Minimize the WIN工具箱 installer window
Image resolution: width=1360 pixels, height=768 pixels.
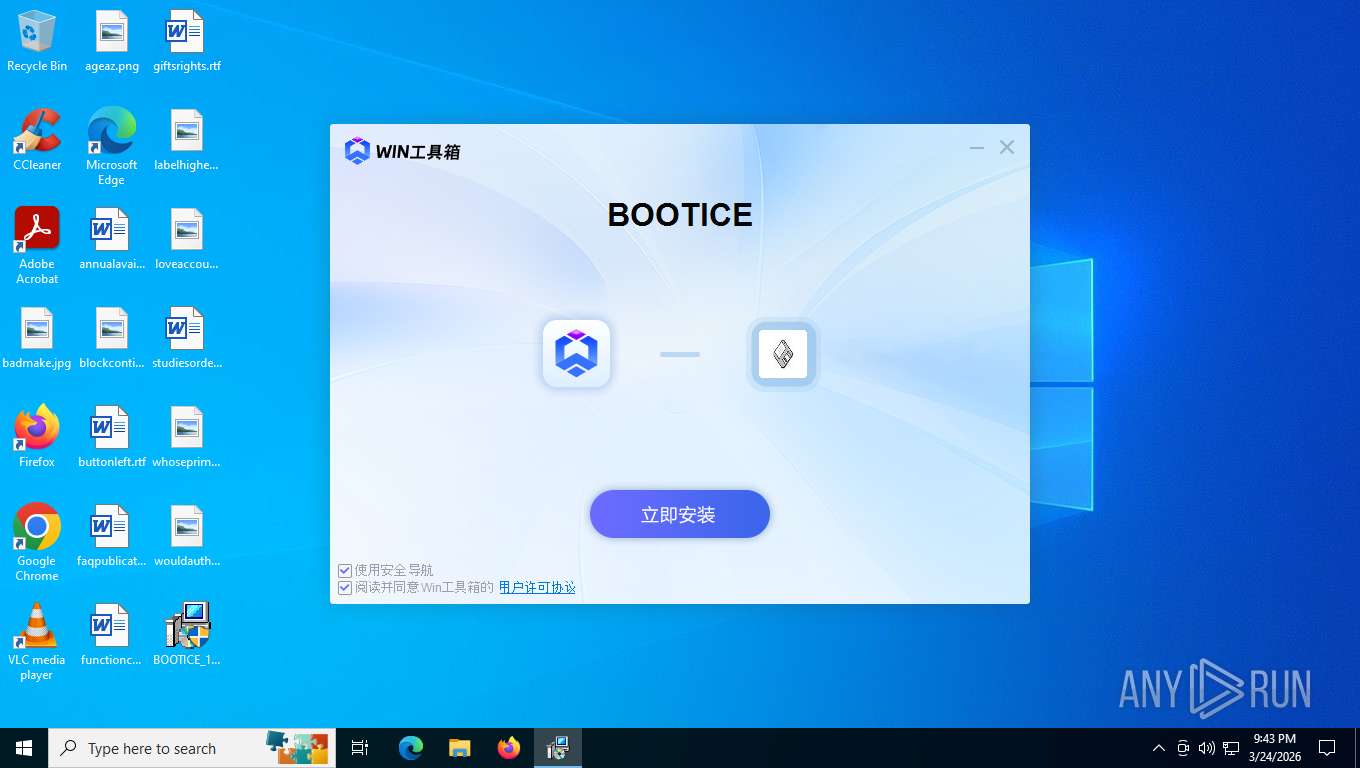[977, 148]
